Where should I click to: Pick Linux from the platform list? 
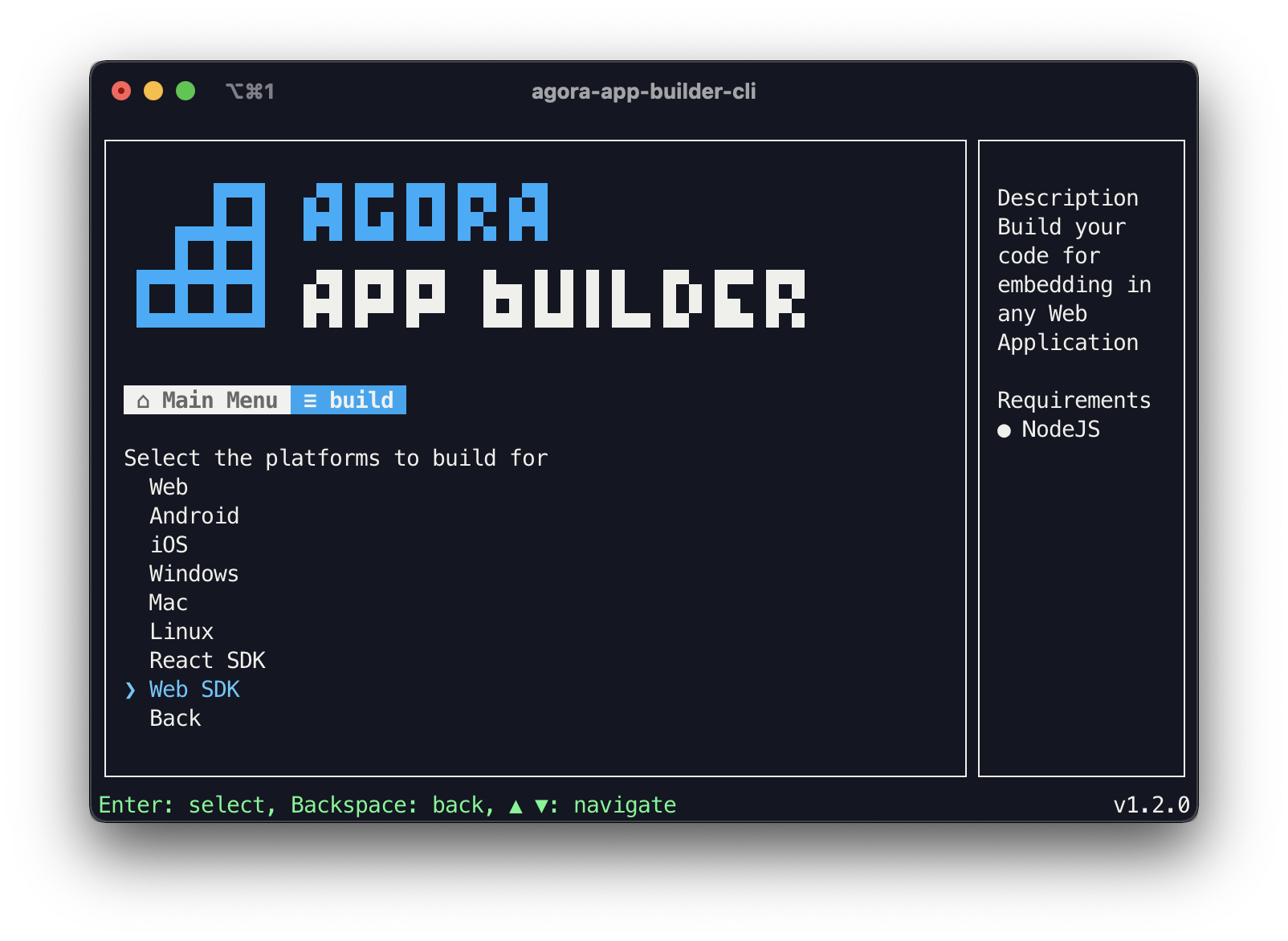pos(181,632)
